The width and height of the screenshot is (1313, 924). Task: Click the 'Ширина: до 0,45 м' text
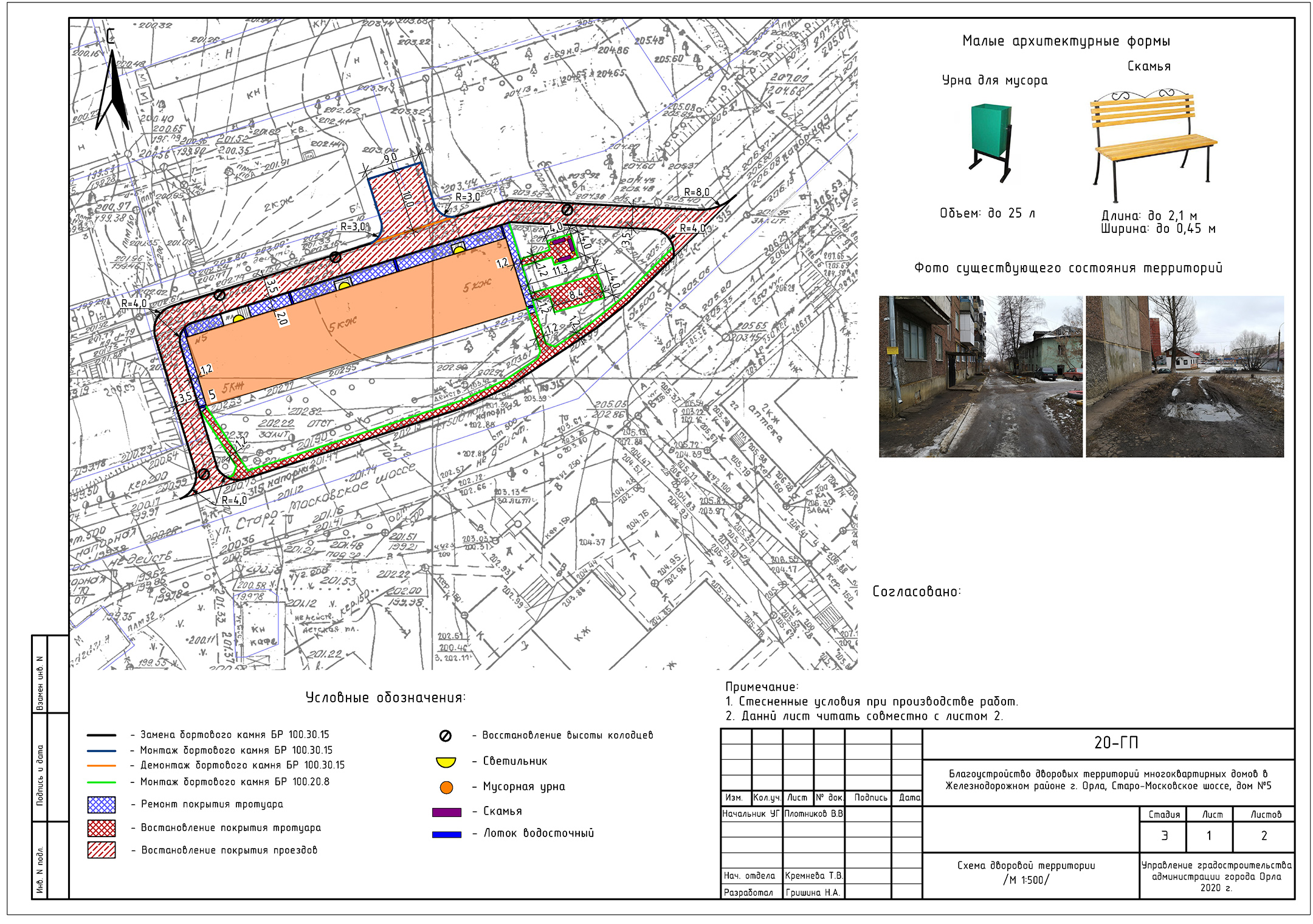[1158, 229]
